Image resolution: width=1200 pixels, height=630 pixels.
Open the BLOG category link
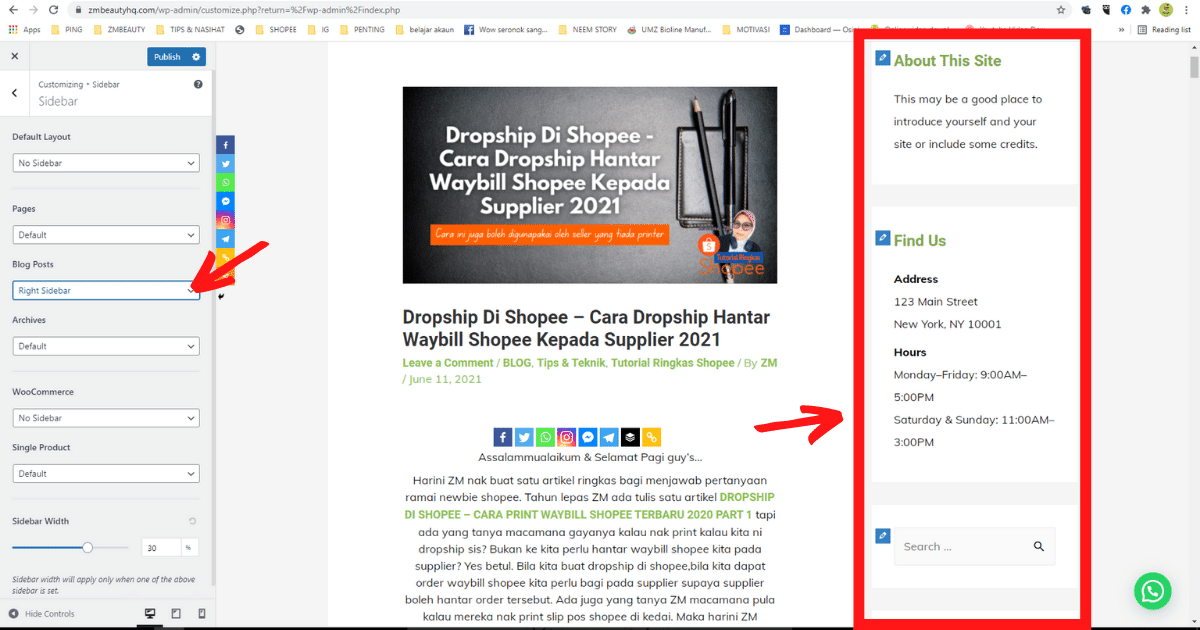(x=517, y=363)
